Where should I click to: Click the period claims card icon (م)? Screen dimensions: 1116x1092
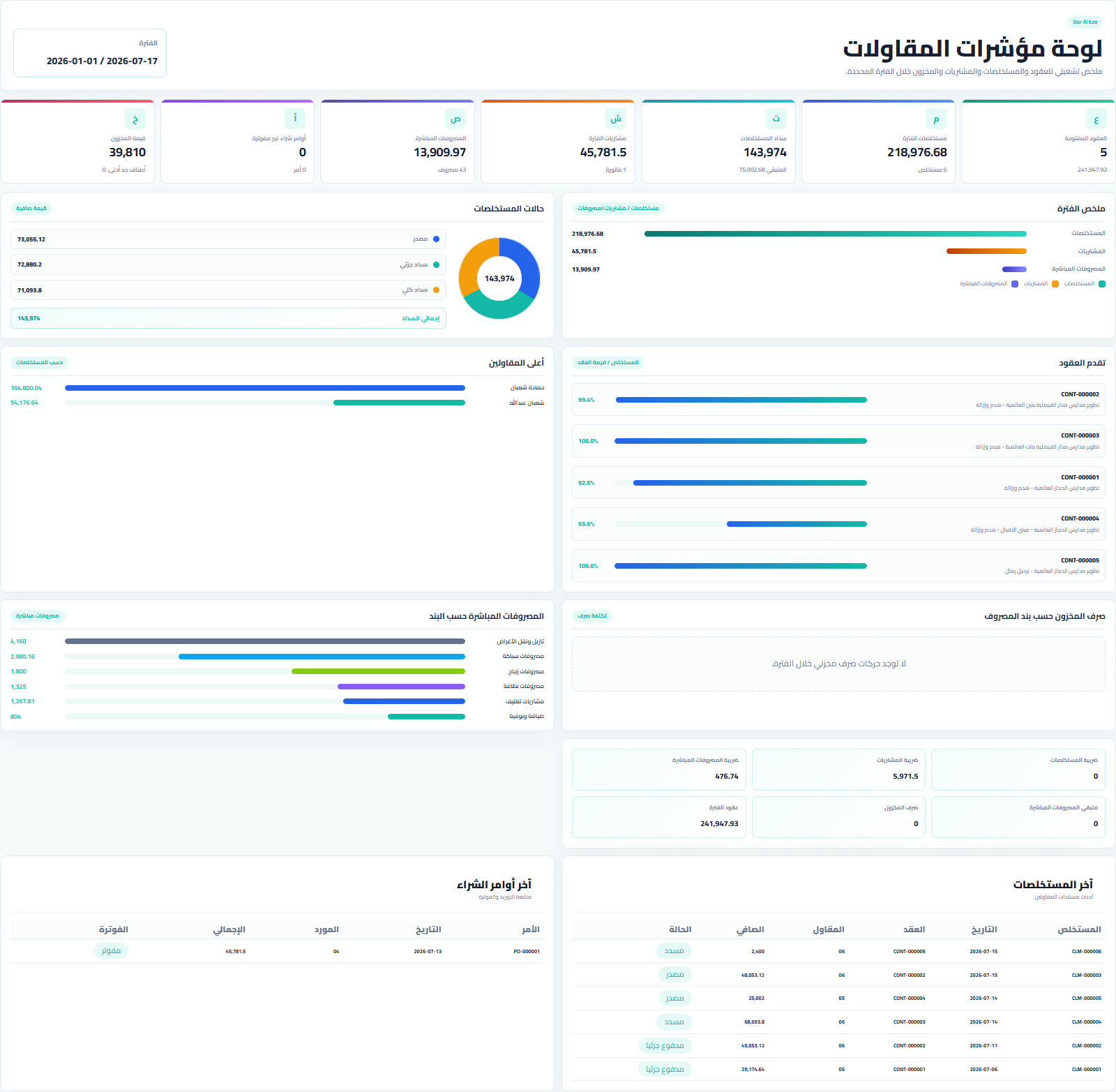click(x=936, y=119)
